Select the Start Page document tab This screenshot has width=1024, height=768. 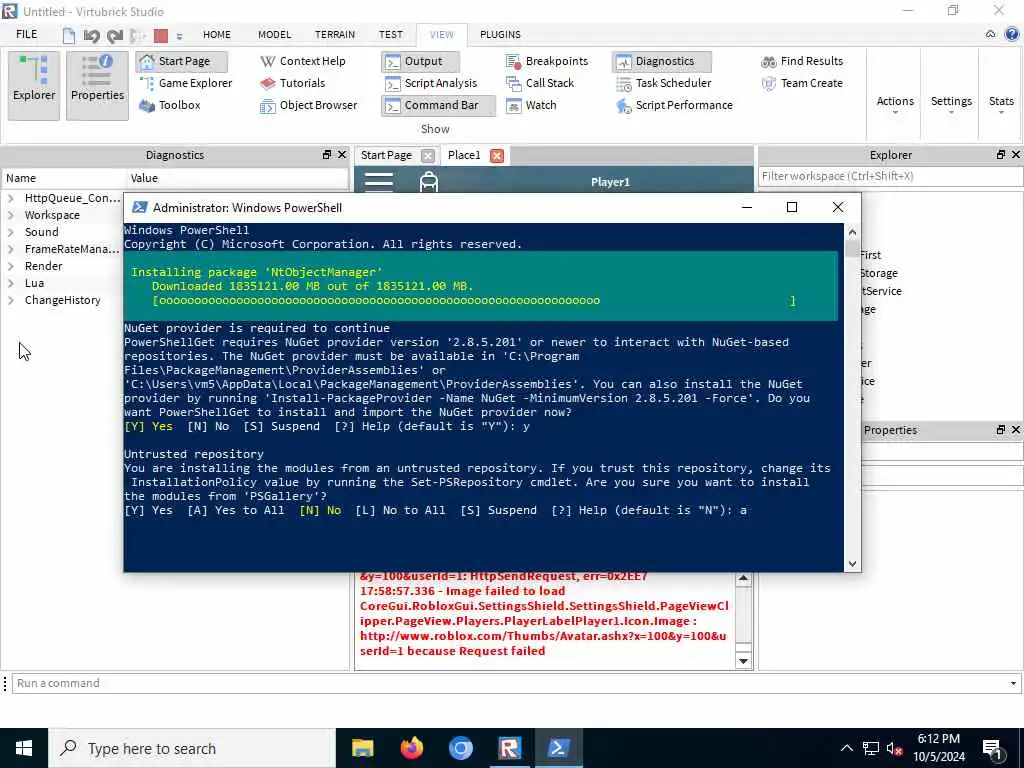pos(386,155)
